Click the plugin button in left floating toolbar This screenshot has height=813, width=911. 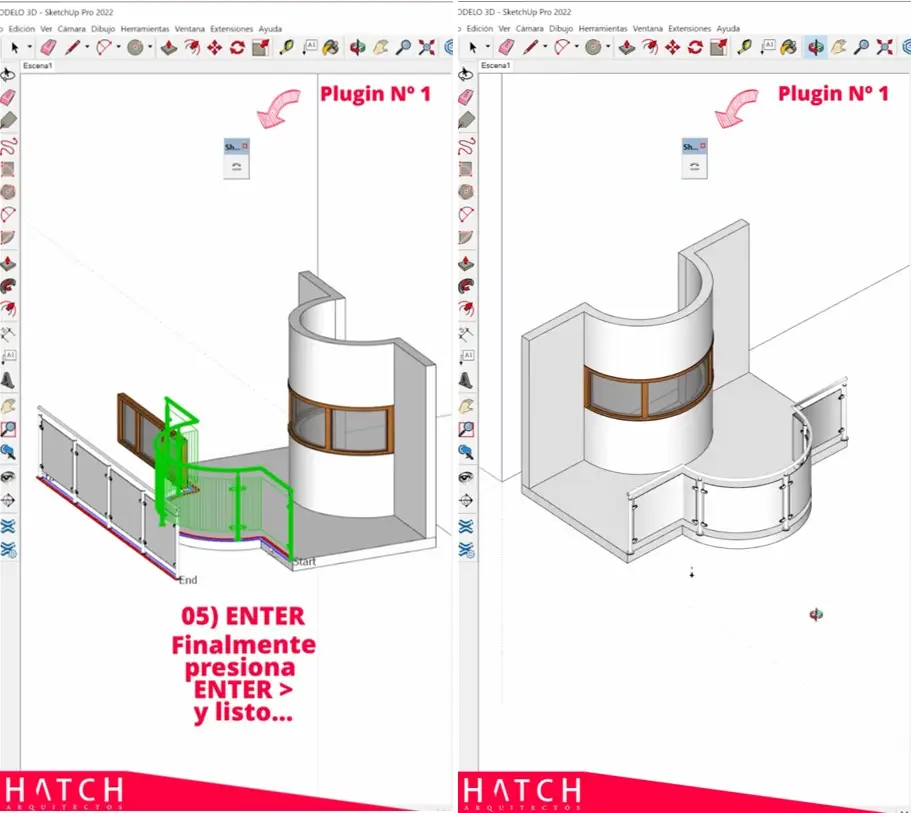[x=236, y=167]
